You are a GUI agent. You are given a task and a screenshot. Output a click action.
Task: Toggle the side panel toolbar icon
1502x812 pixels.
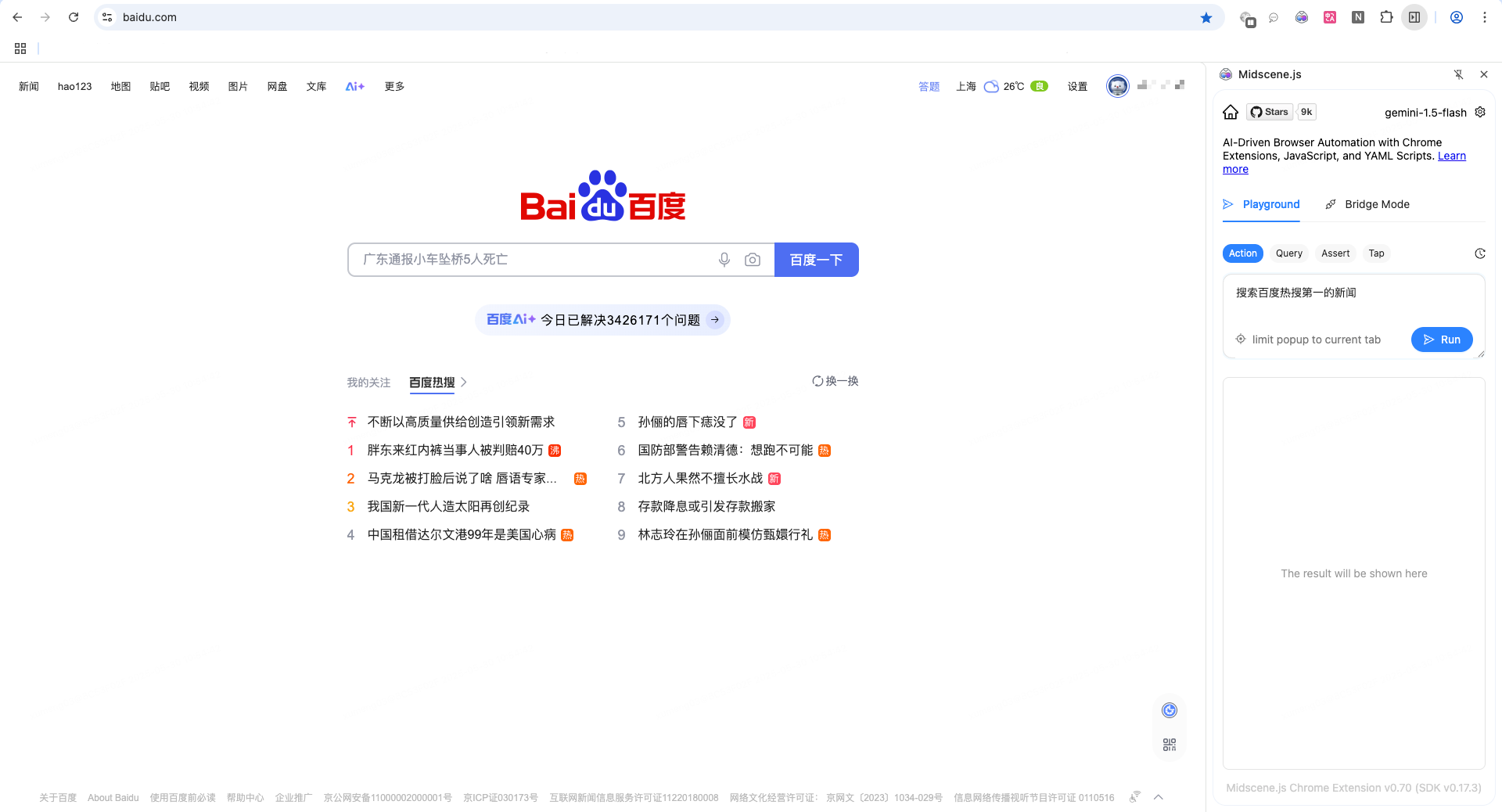pyautogui.click(x=1414, y=17)
